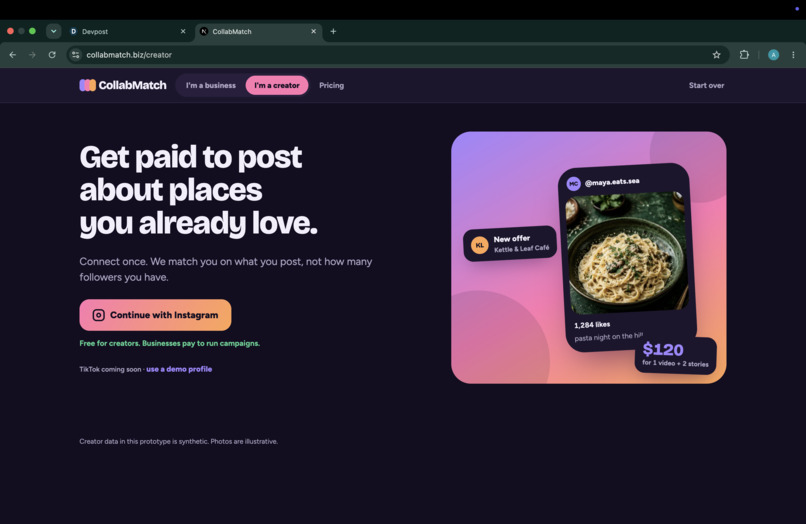Close the CollabMatch tab

[x=314, y=31]
